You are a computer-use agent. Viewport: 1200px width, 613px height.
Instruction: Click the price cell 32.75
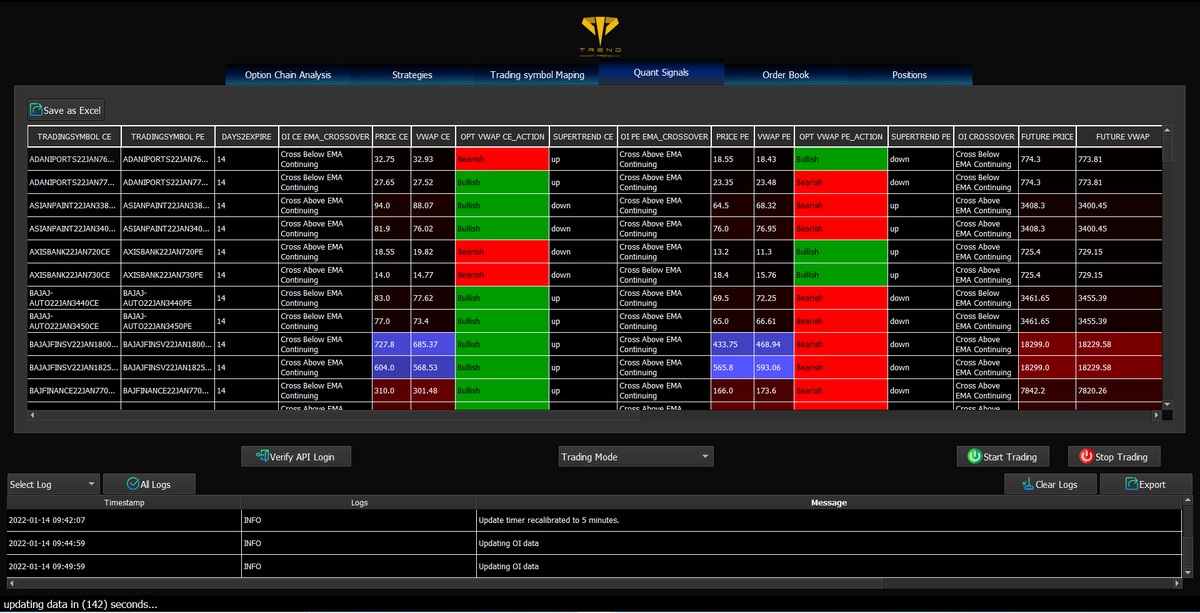(390, 158)
